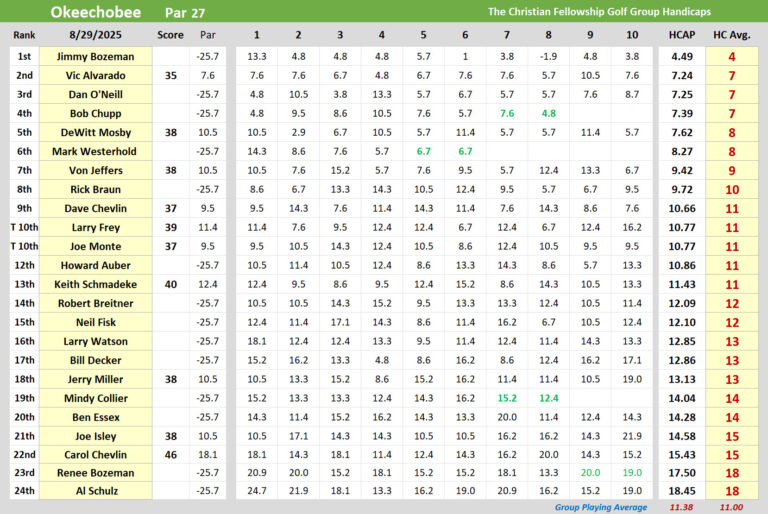Select Larry Frey's name cell
This screenshot has width=768, height=514.
tap(96, 227)
